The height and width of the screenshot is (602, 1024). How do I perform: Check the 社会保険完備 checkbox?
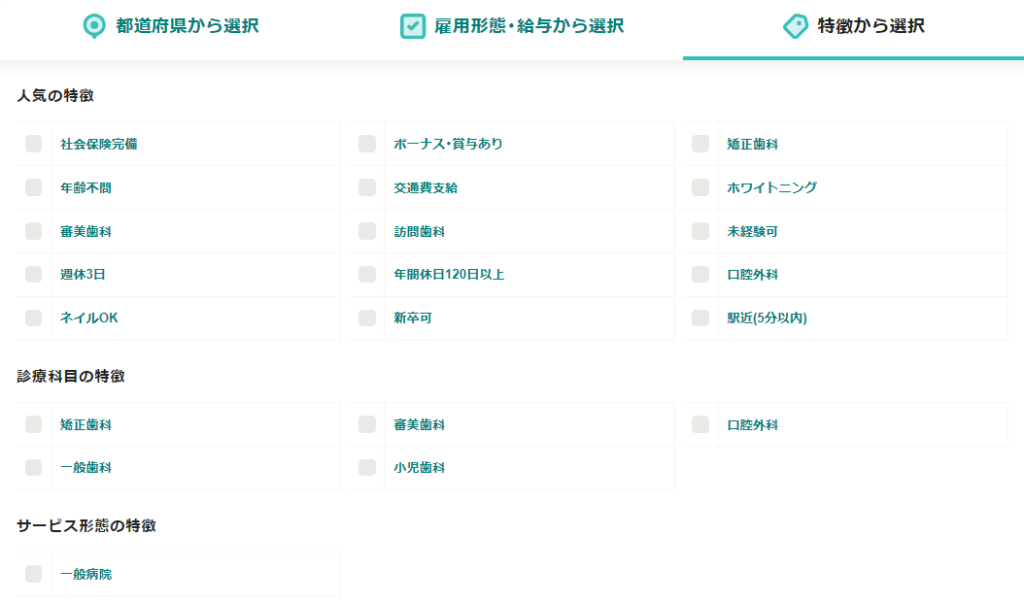[x=33, y=144]
